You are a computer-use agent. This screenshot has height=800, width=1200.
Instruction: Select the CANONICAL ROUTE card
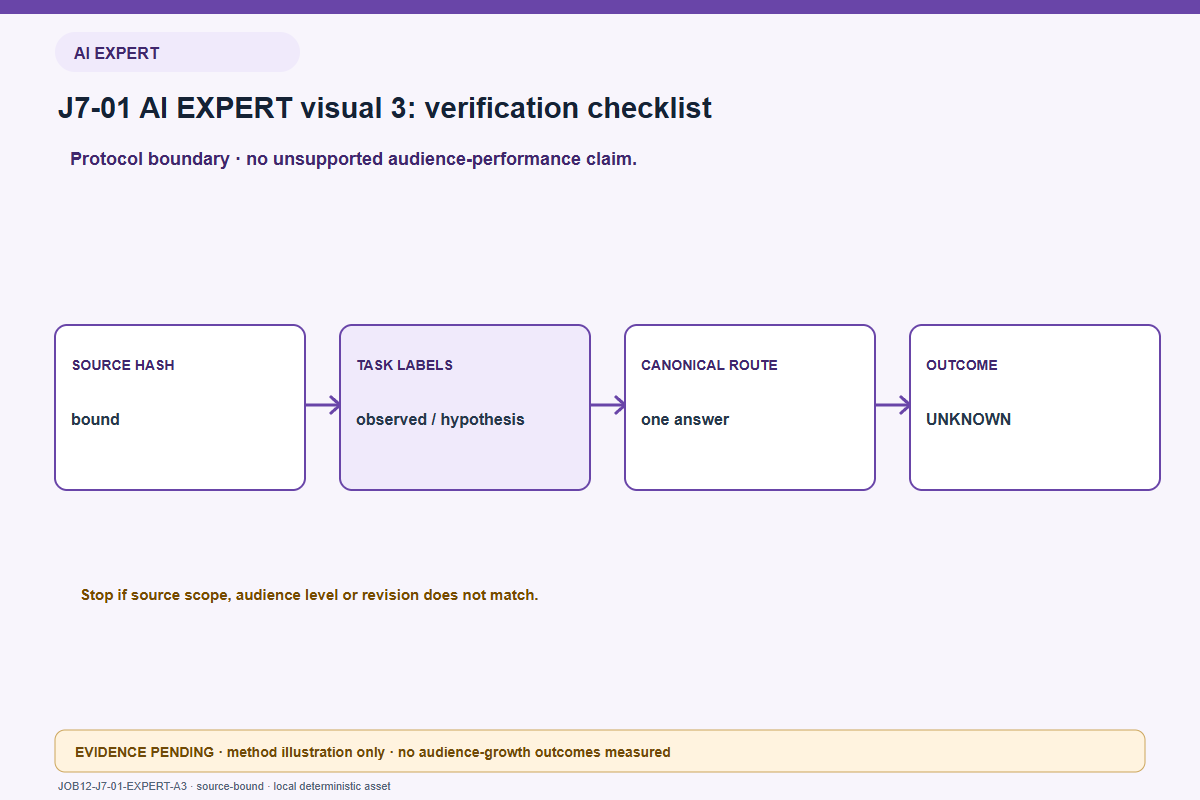pyautogui.click(x=750, y=407)
